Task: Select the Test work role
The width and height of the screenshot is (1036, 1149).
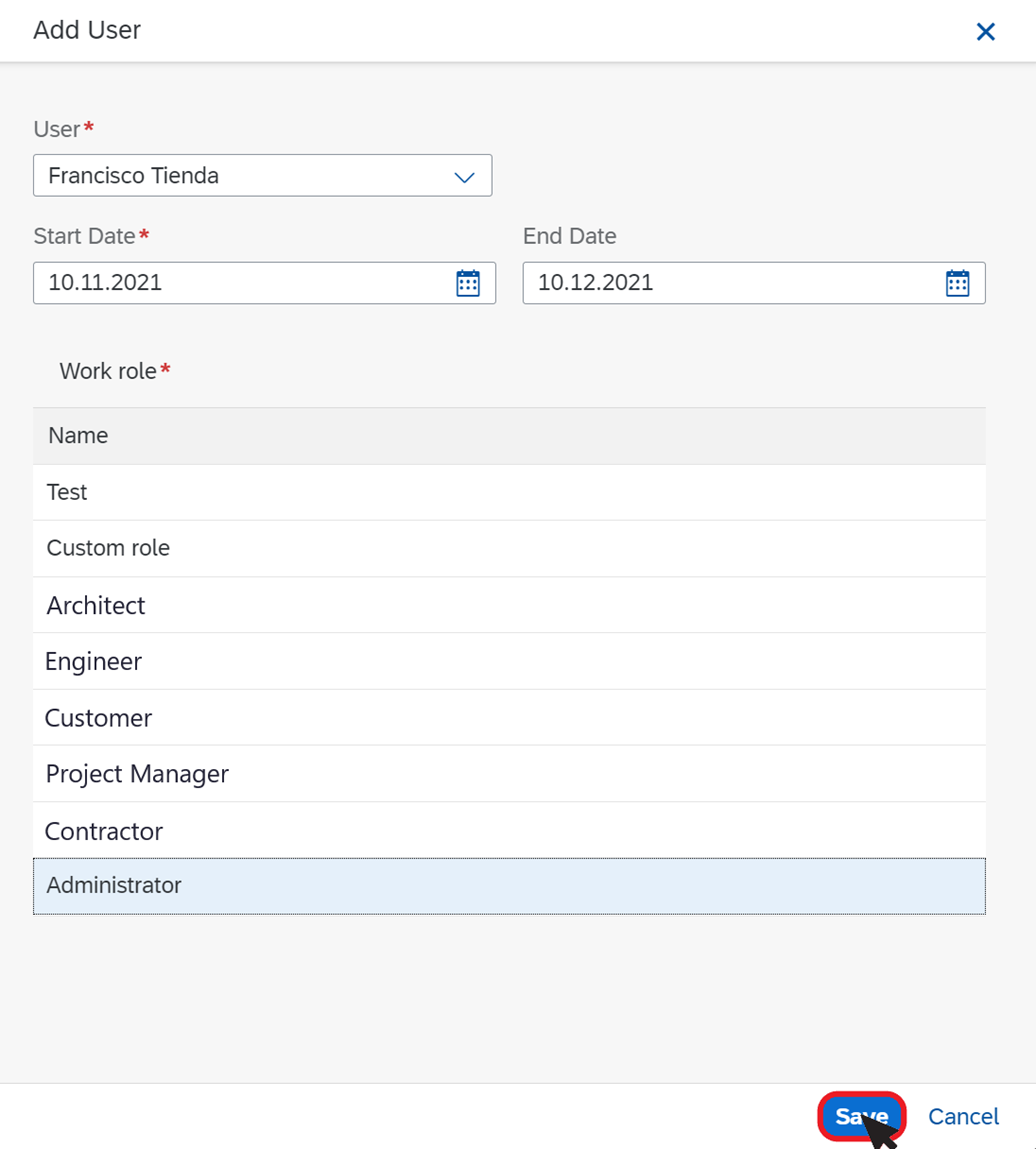Action: point(509,492)
